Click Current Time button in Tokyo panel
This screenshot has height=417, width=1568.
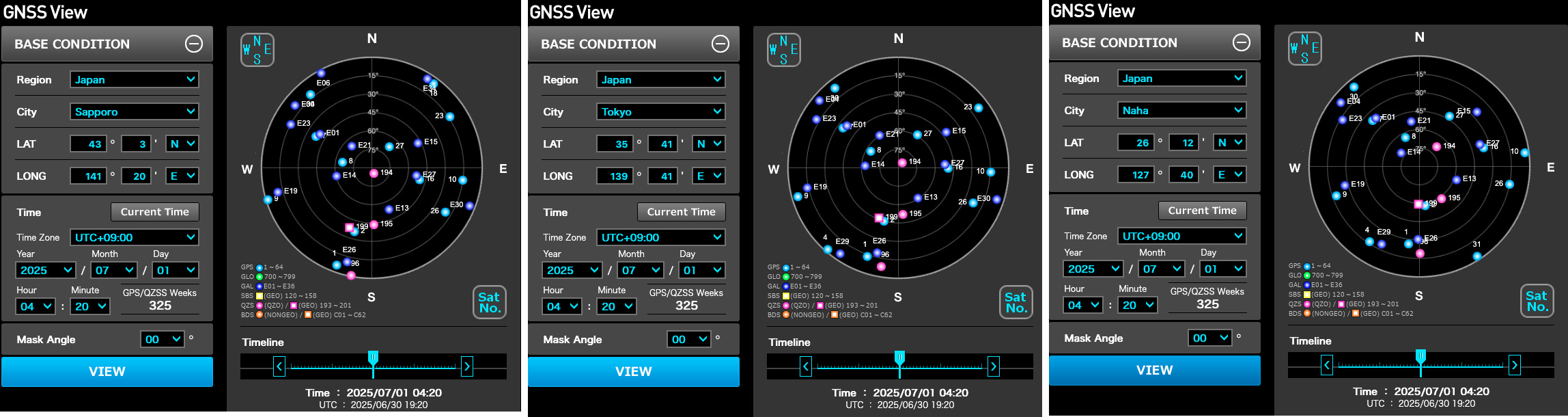pyautogui.click(x=682, y=212)
